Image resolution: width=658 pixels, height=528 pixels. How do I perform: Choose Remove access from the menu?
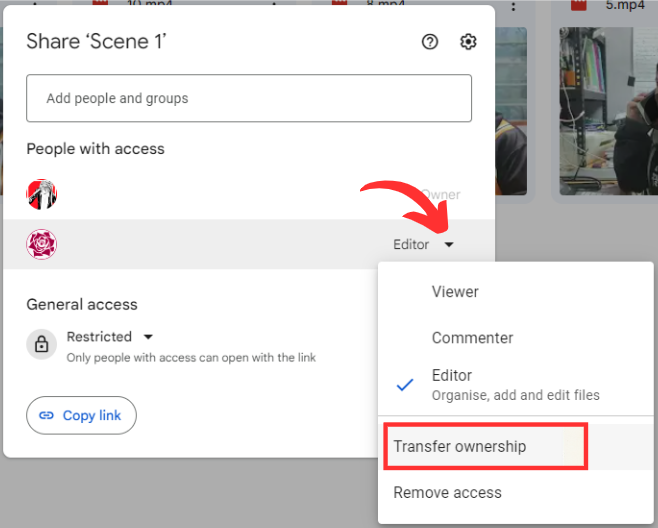(447, 492)
